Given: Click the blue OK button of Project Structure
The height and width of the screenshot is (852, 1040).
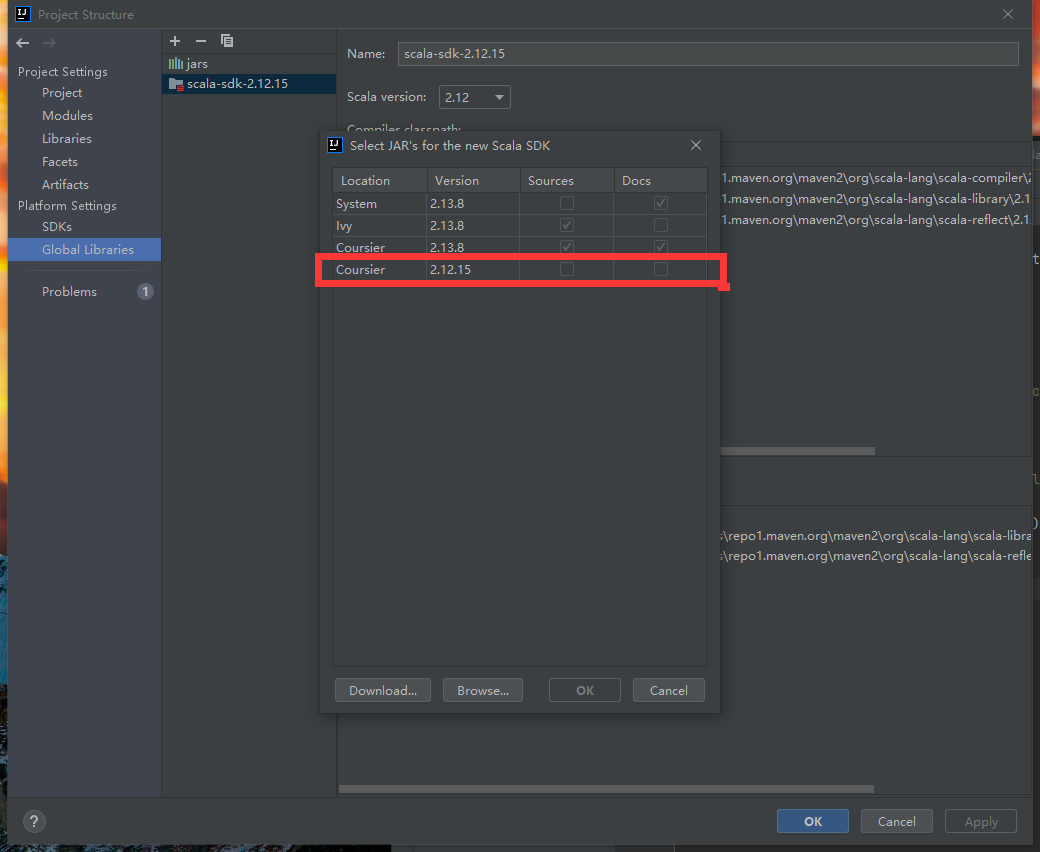Looking at the screenshot, I should pyautogui.click(x=812, y=821).
